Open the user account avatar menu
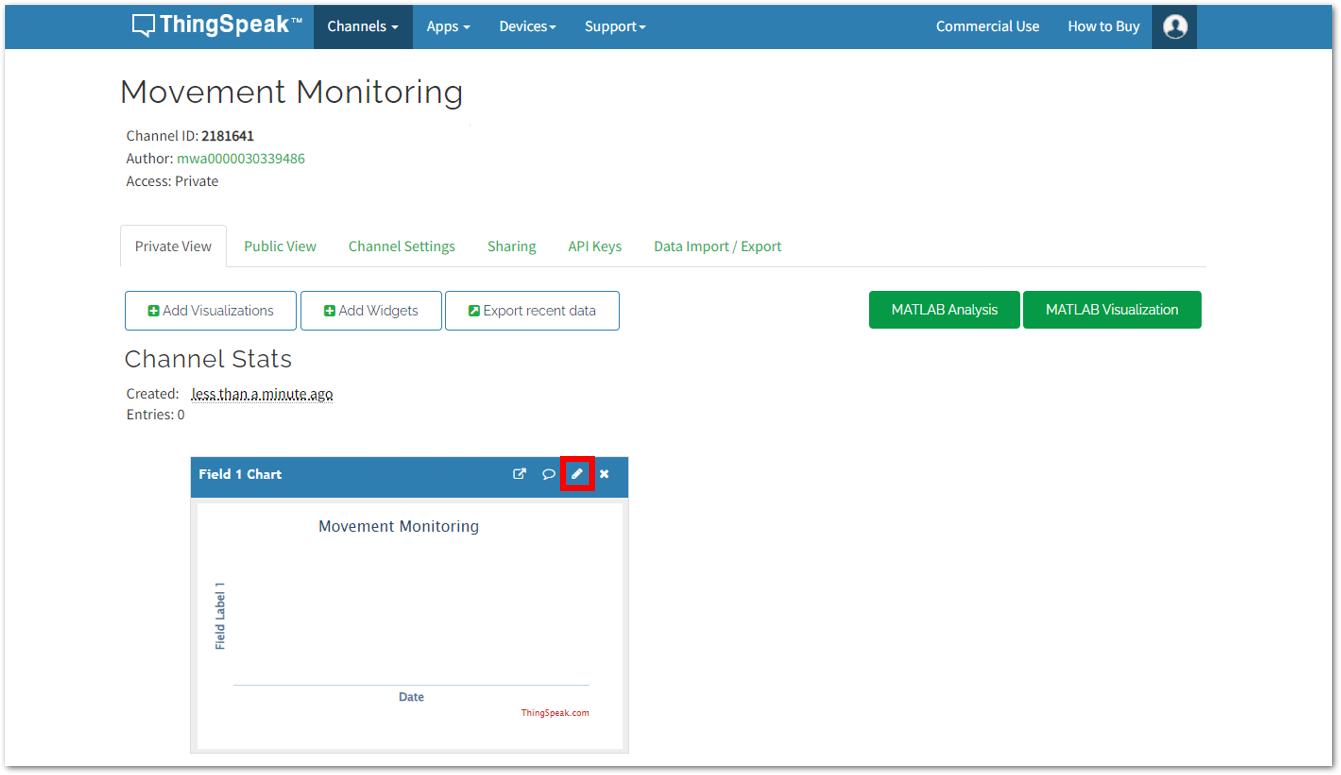 1175,26
